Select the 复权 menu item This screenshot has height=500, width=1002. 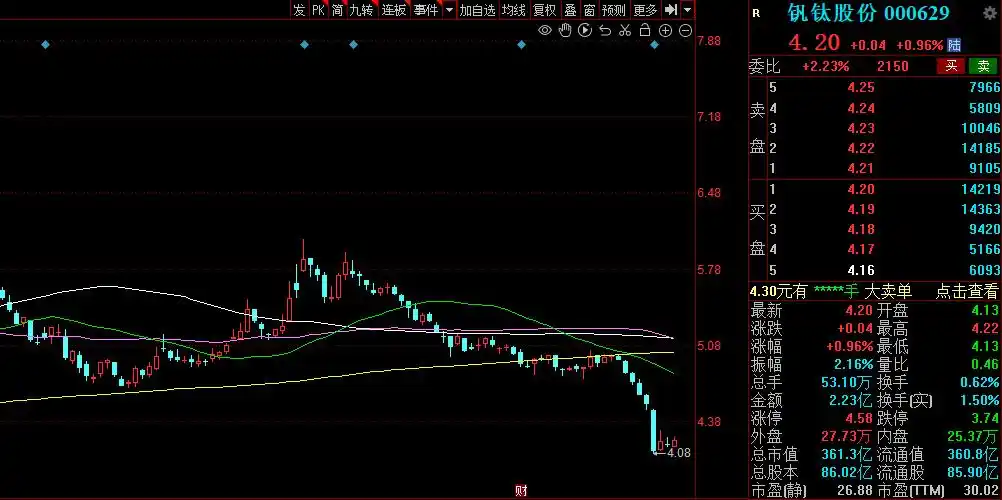pyautogui.click(x=545, y=10)
